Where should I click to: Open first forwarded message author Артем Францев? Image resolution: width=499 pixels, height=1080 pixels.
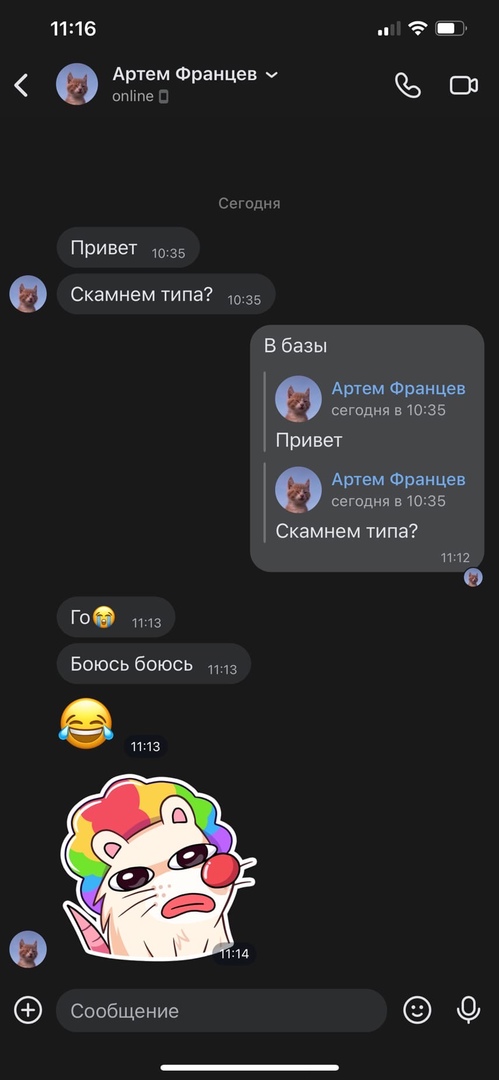[x=398, y=388]
